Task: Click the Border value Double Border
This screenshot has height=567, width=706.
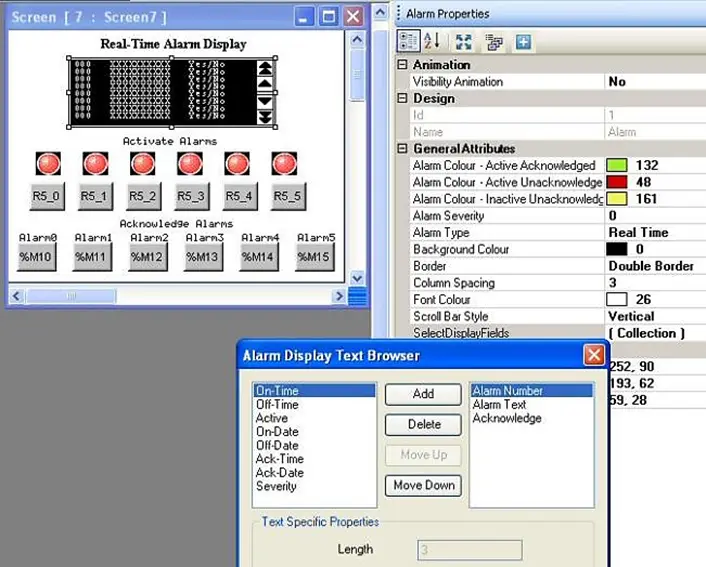Action: pos(651,266)
